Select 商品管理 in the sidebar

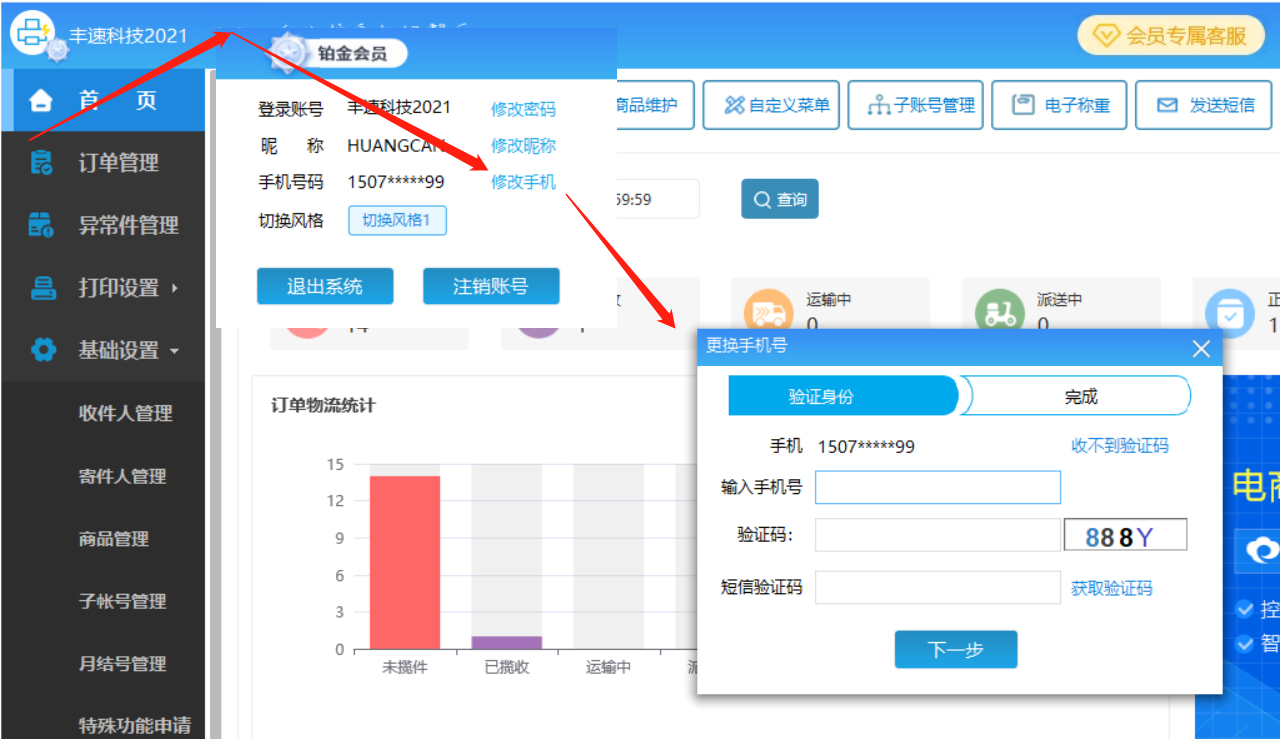pyautogui.click(x=113, y=539)
